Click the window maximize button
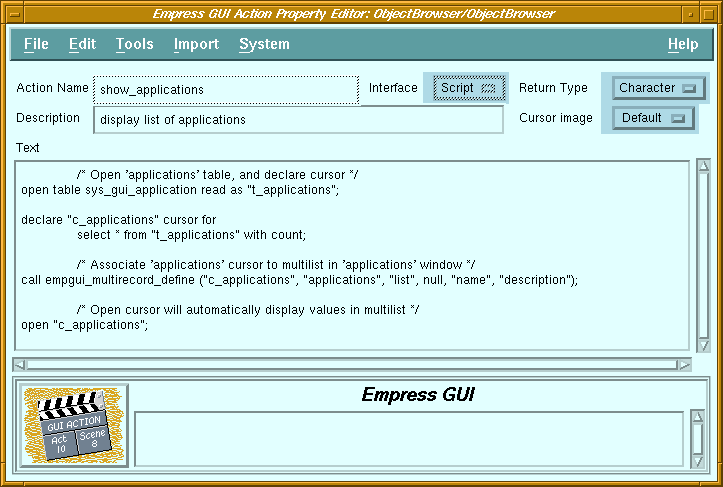This screenshot has width=723, height=487. tap(708, 14)
